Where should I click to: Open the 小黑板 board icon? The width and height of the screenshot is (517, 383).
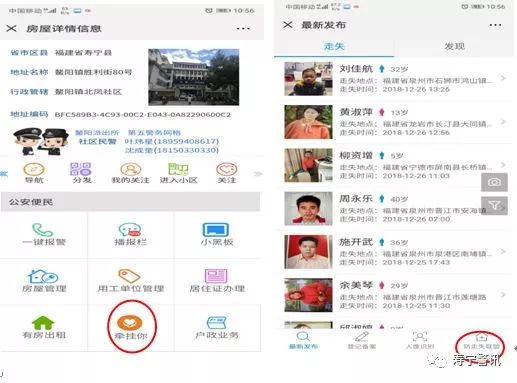click(x=216, y=230)
